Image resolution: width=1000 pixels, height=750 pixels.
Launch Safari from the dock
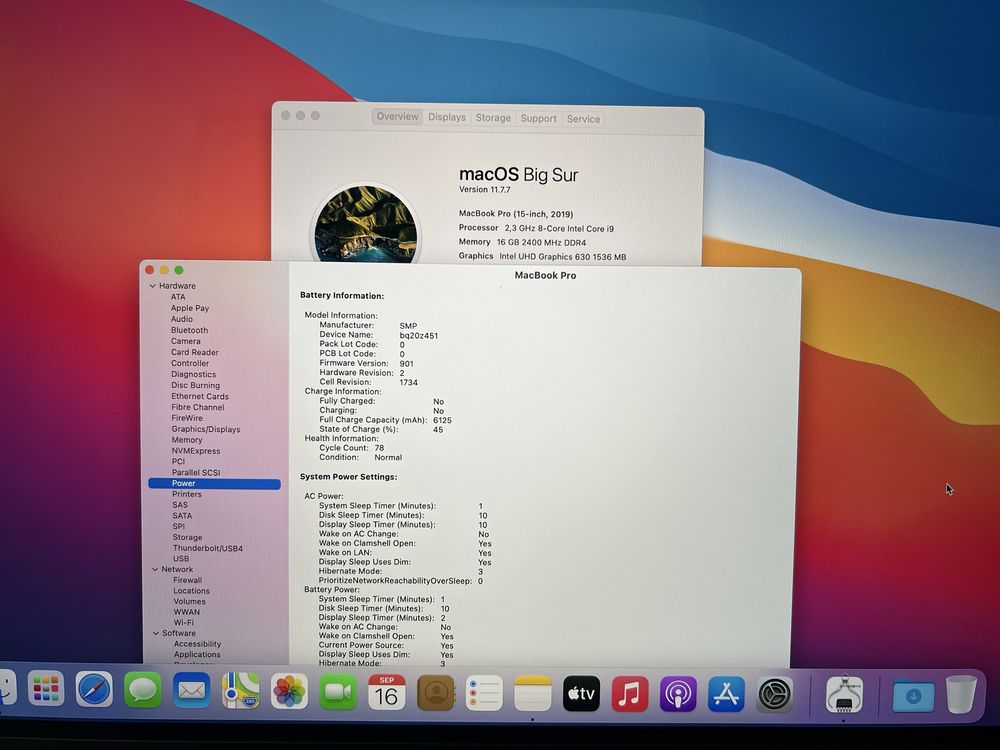(94, 689)
